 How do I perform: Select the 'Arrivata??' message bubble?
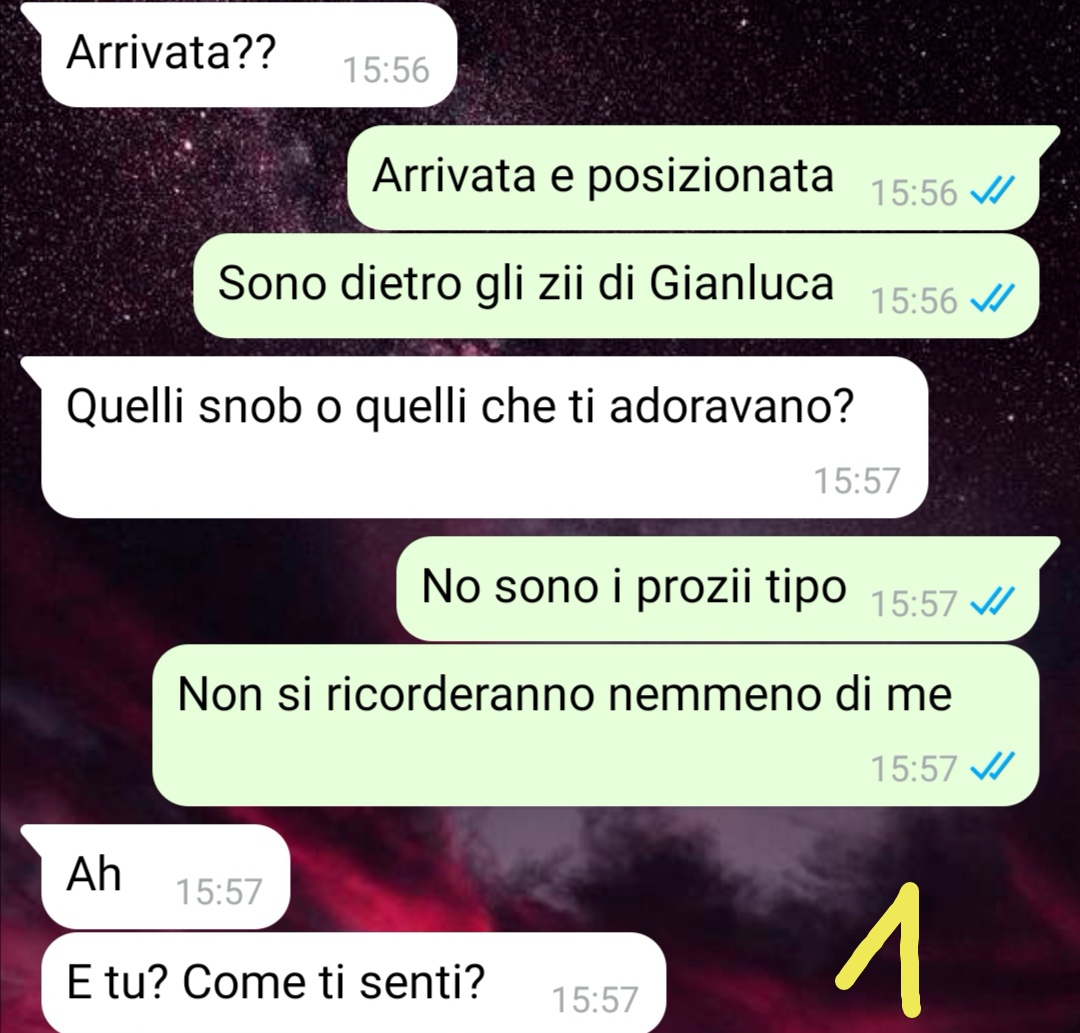tap(249, 54)
